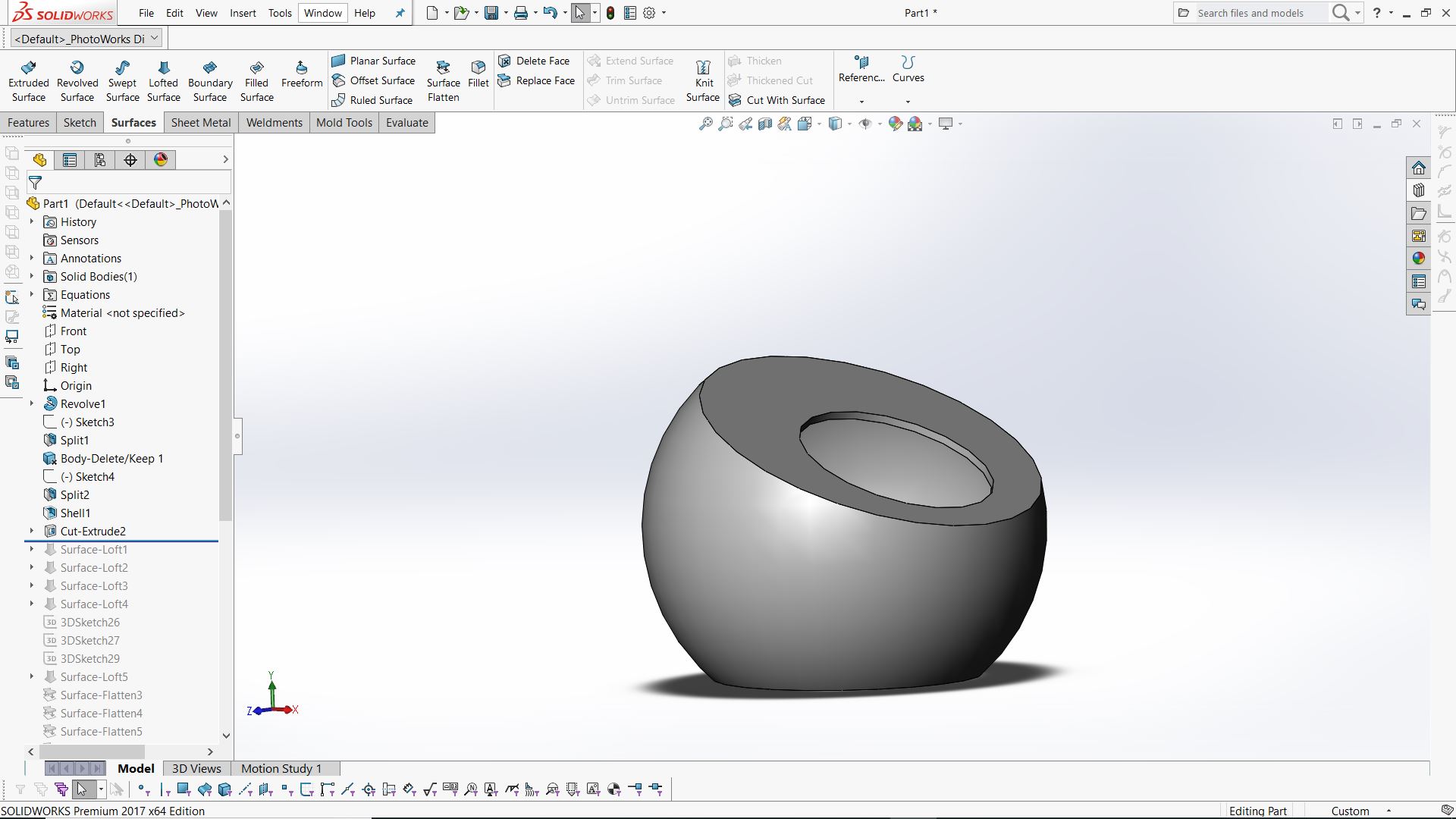Click Cut With Surface command
1456x819 pixels.
point(777,100)
